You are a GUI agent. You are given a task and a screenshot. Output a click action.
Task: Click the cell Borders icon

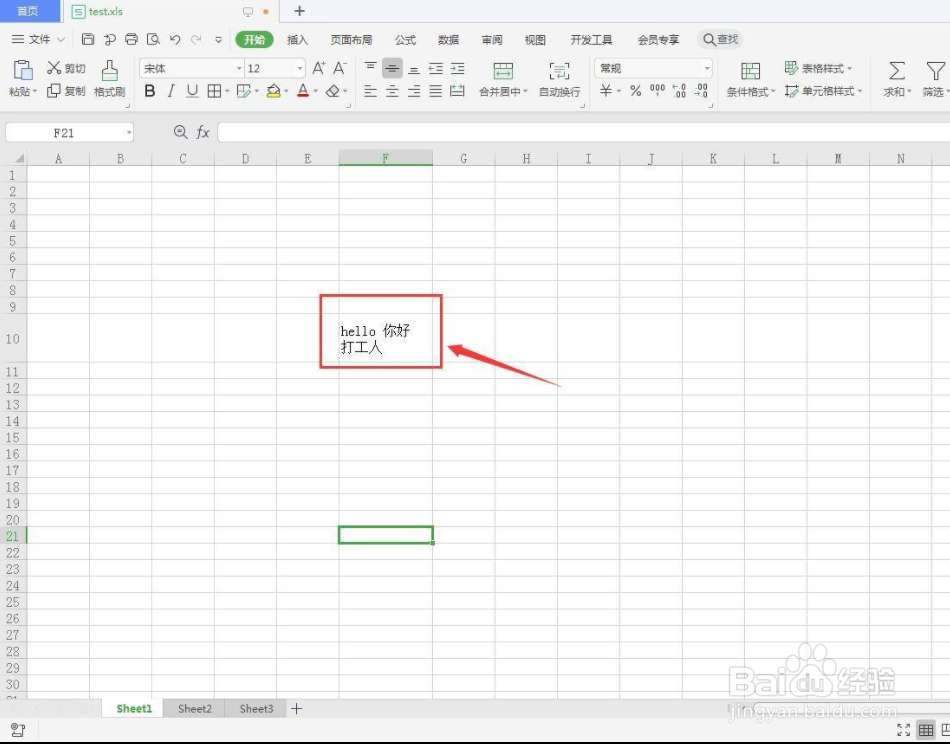(x=214, y=91)
